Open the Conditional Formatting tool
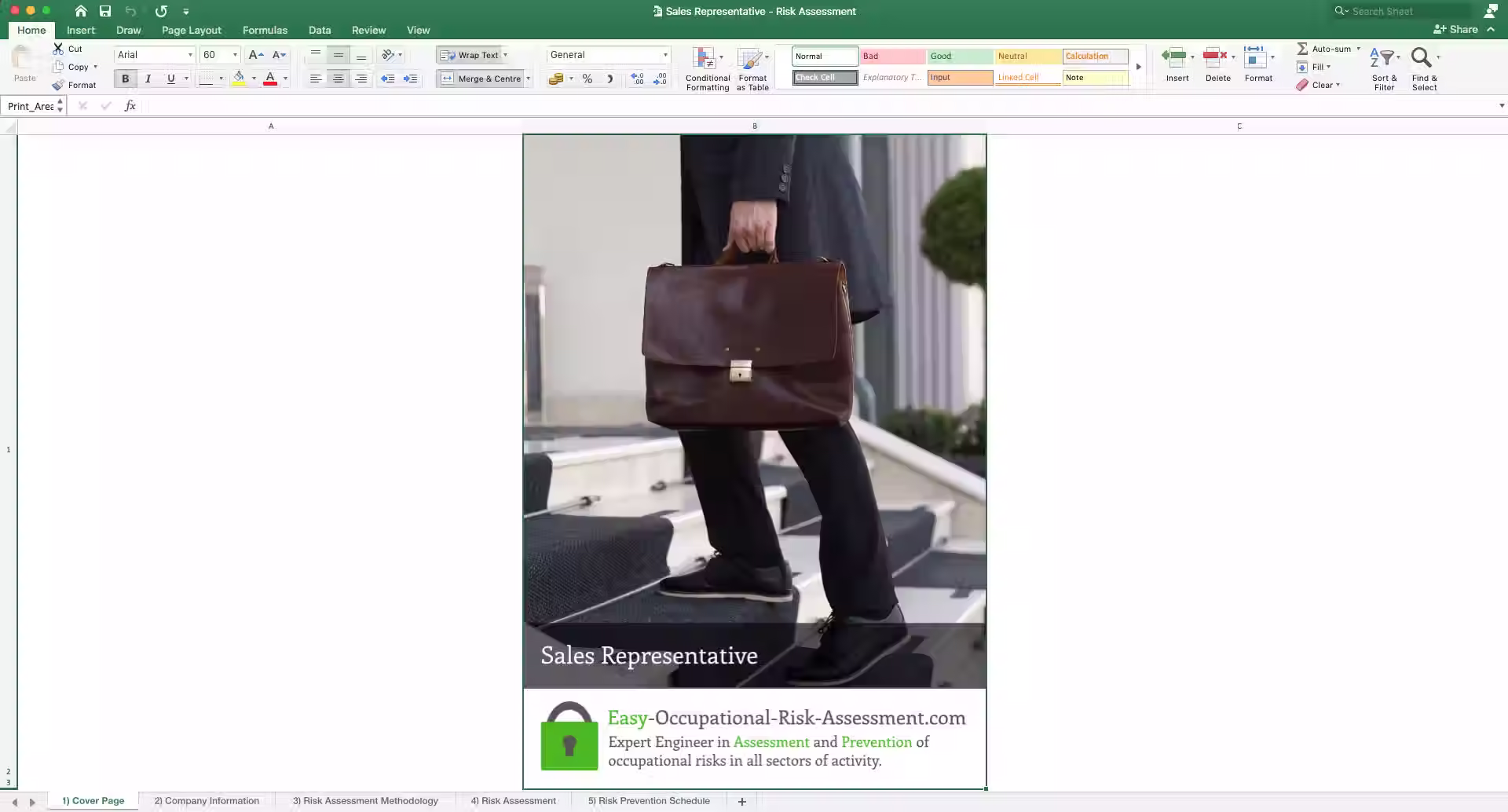 (x=706, y=67)
